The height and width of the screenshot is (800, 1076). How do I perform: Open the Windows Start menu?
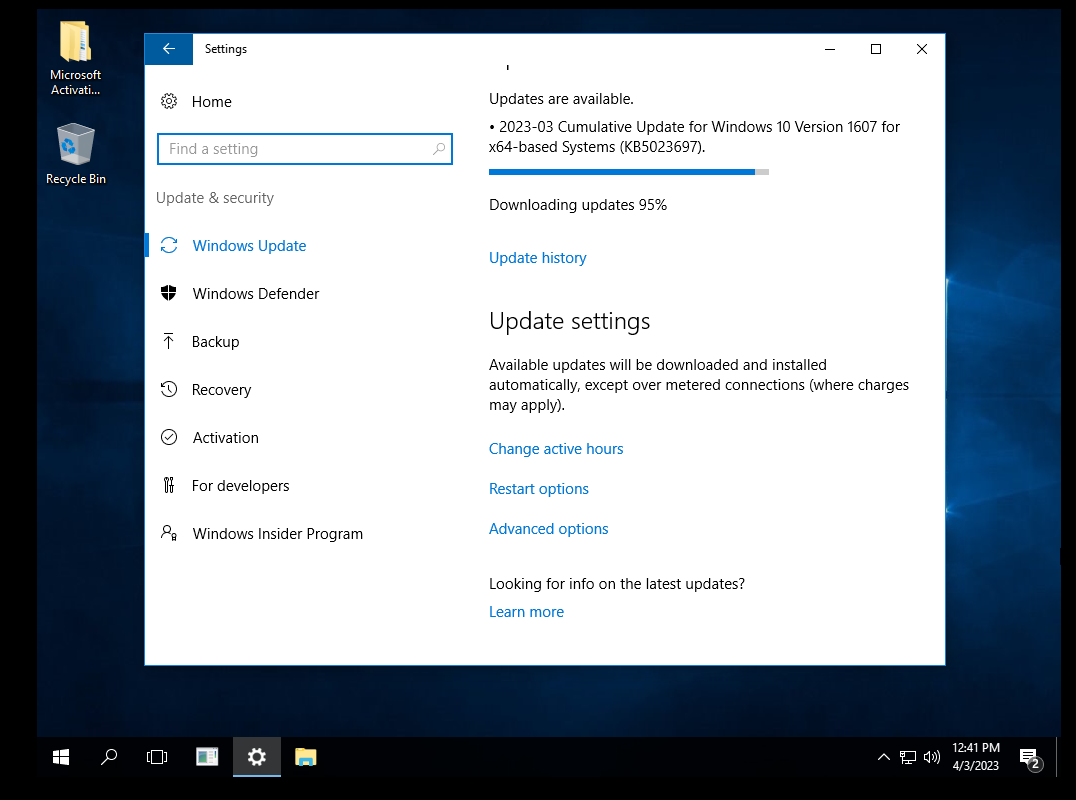point(61,757)
